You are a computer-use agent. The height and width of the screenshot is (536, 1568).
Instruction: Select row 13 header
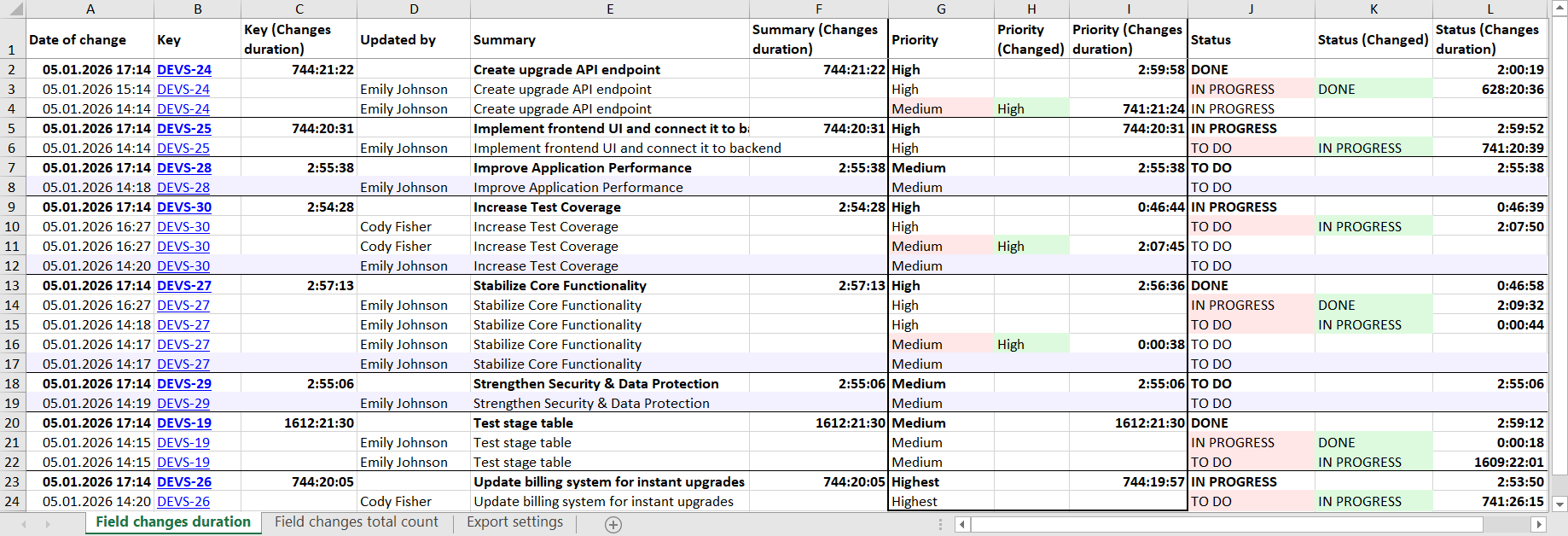coord(13,286)
